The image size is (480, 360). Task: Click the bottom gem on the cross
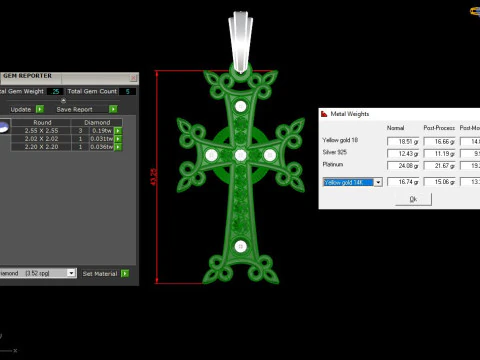(x=240, y=247)
